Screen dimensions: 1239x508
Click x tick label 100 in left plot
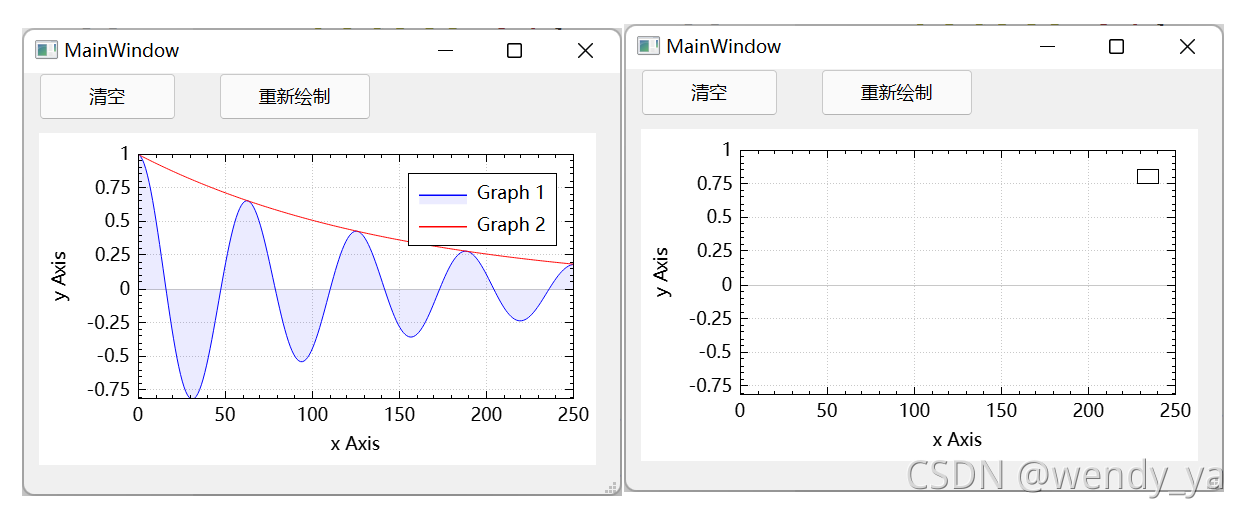[312, 415]
